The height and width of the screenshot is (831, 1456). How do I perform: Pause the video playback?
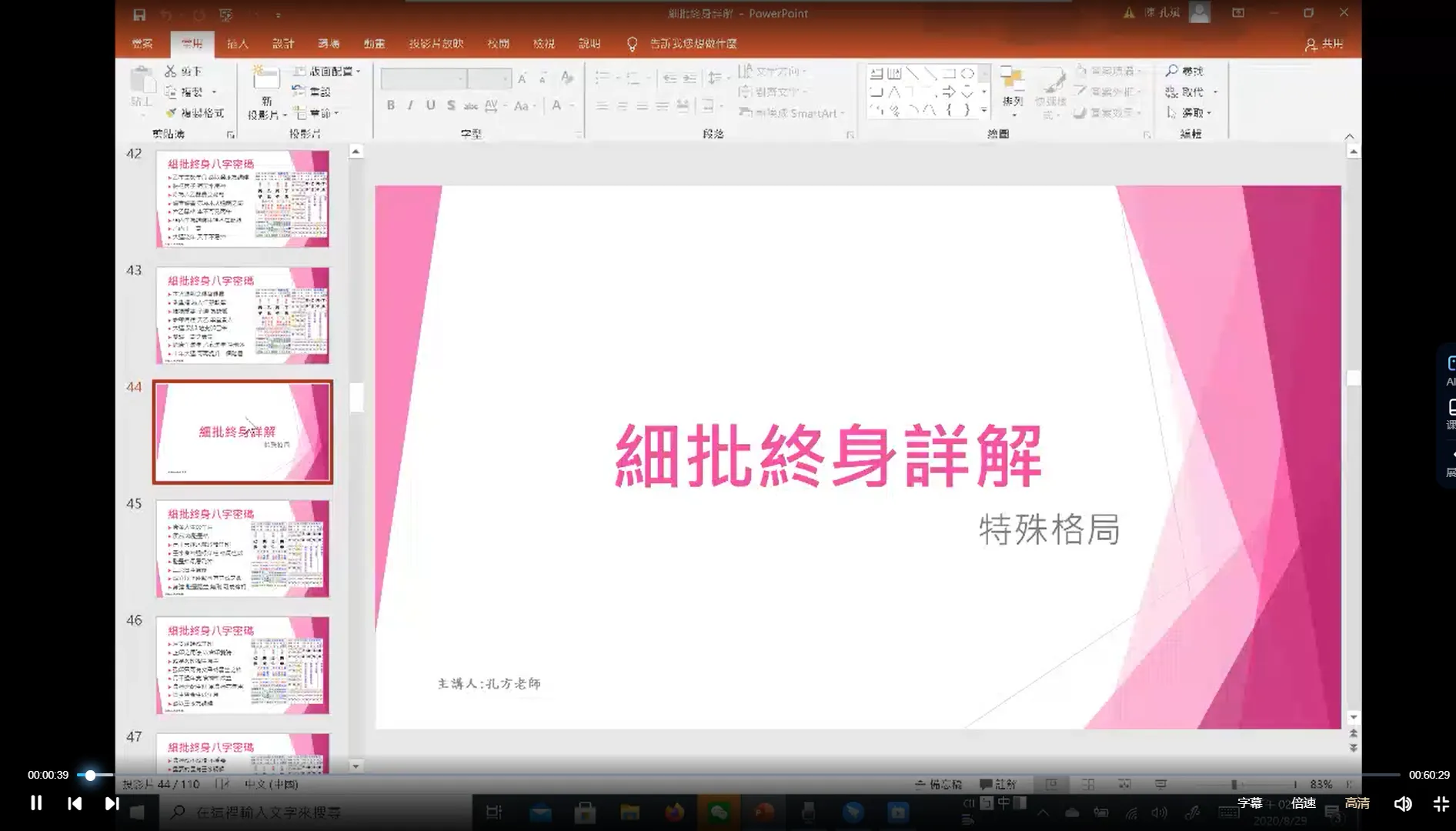36,803
